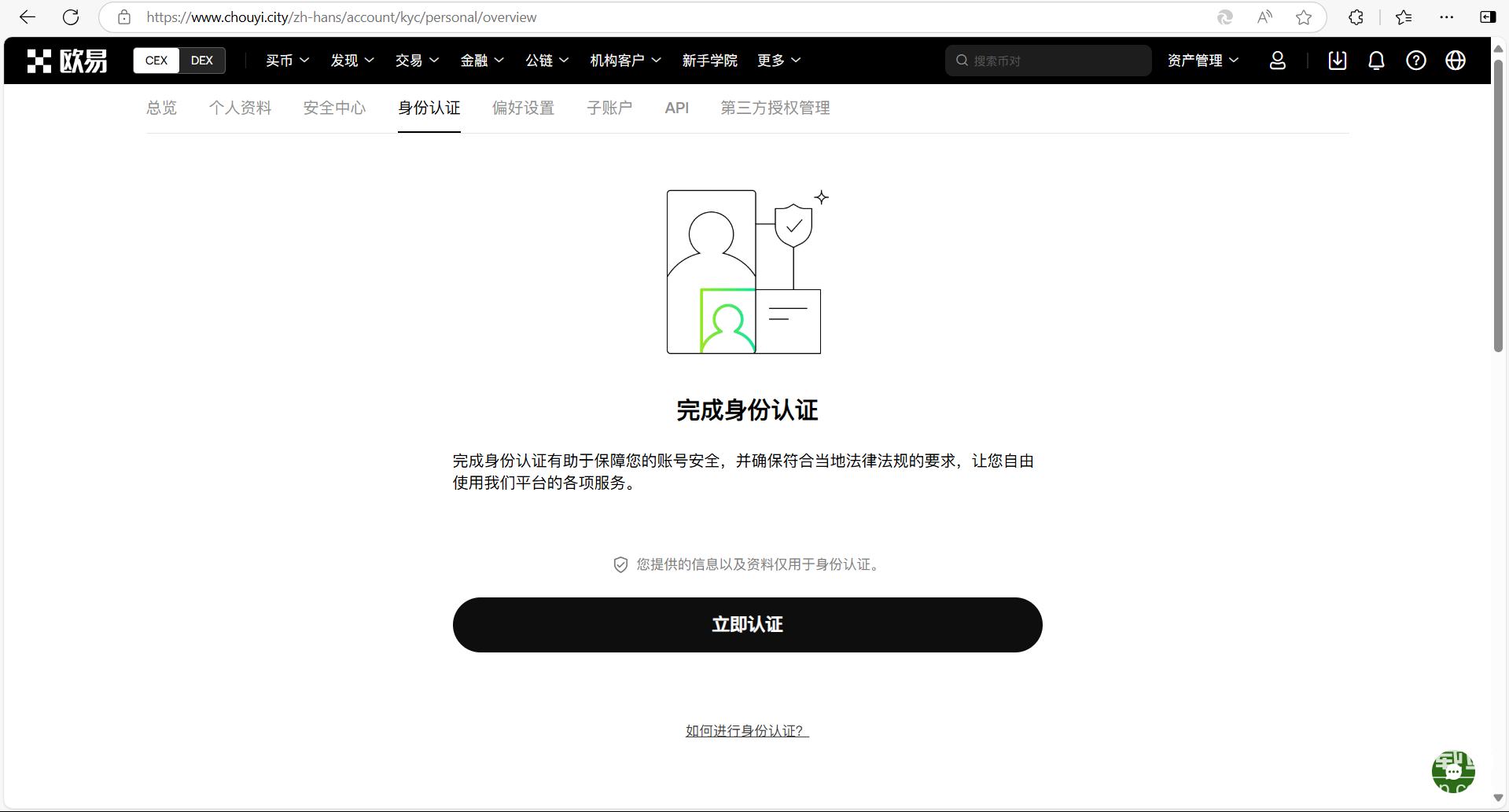The height and width of the screenshot is (812, 1509).
Task: Click the 搜索币对 search field
Action: click(x=1054, y=61)
